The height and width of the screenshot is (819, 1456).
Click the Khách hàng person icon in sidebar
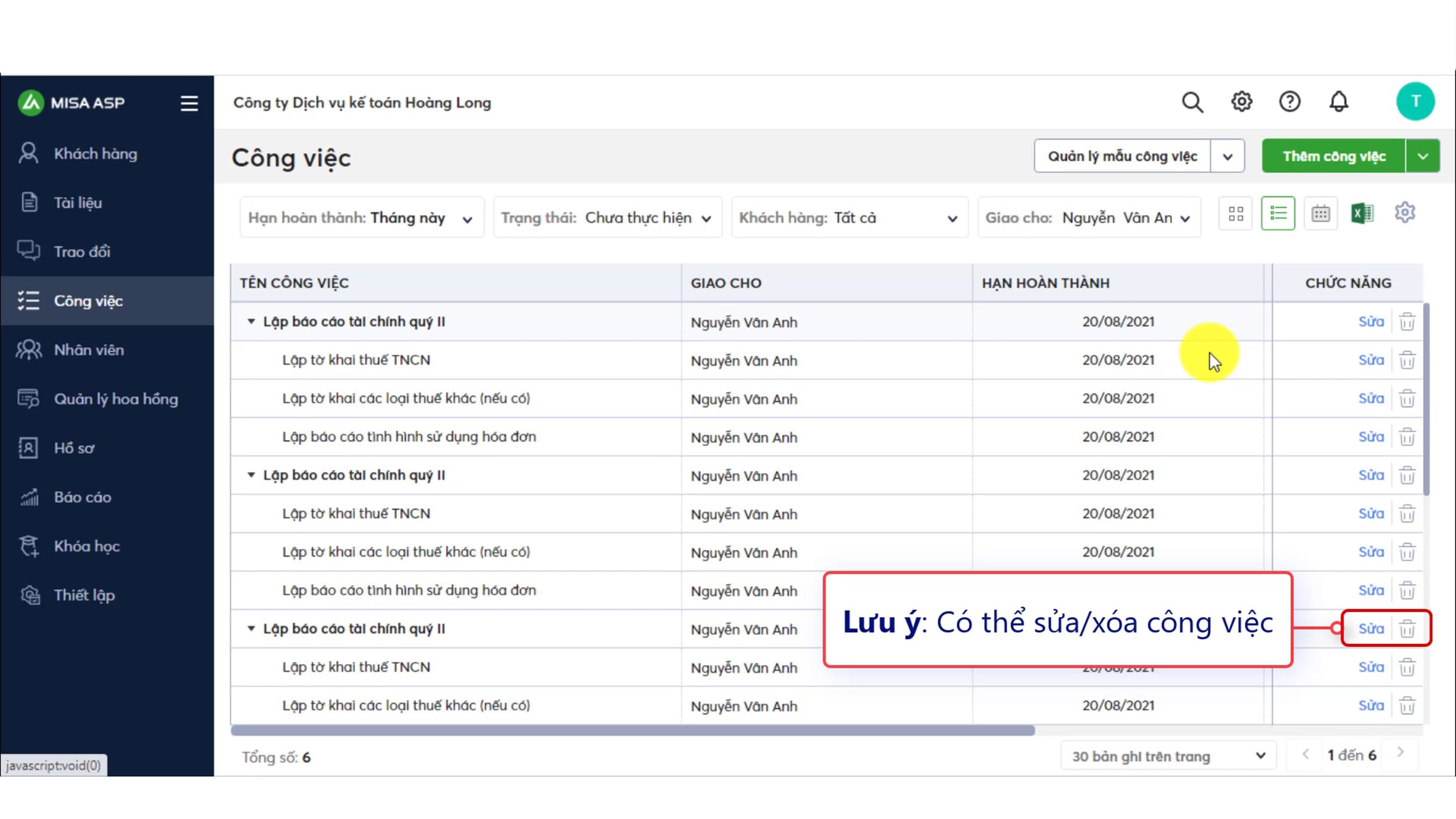tap(29, 153)
